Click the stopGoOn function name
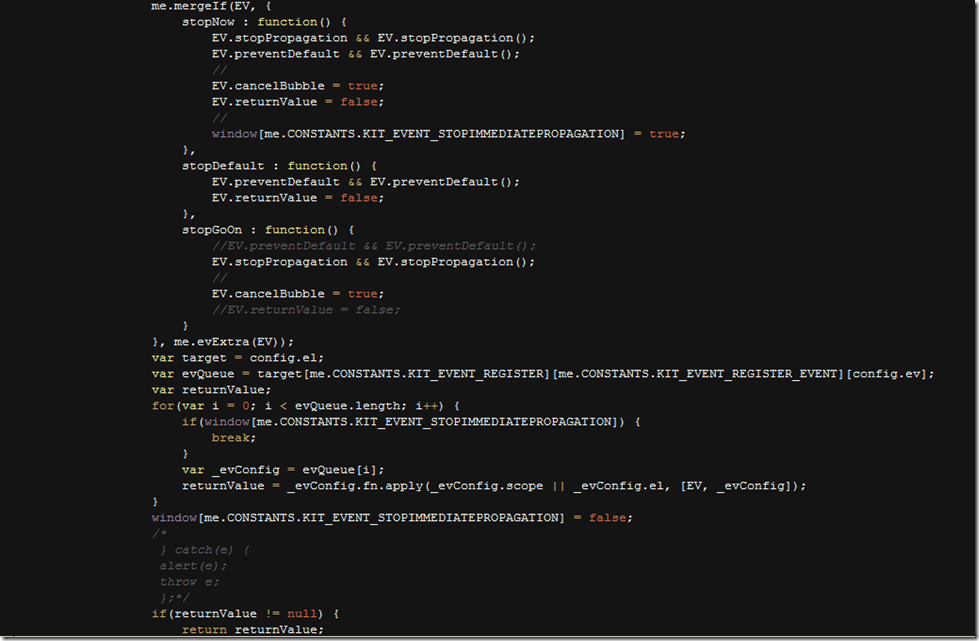Viewport: 979px width, 641px height. [211, 229]
